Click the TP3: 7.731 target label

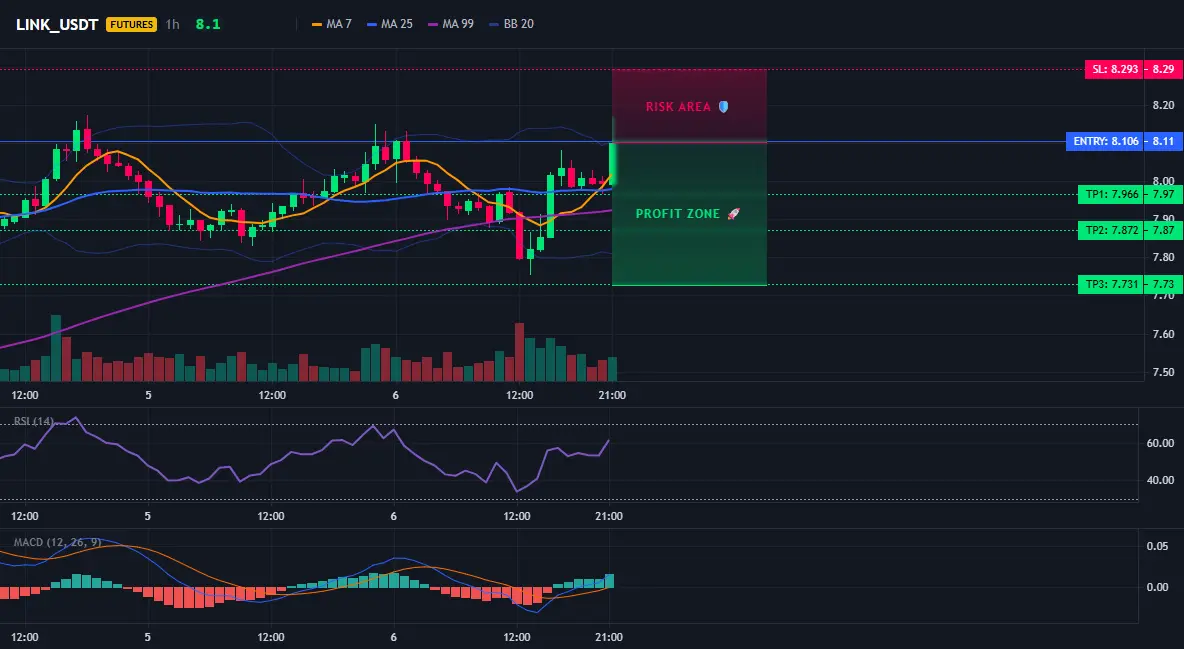click(x=1110, y=285)
